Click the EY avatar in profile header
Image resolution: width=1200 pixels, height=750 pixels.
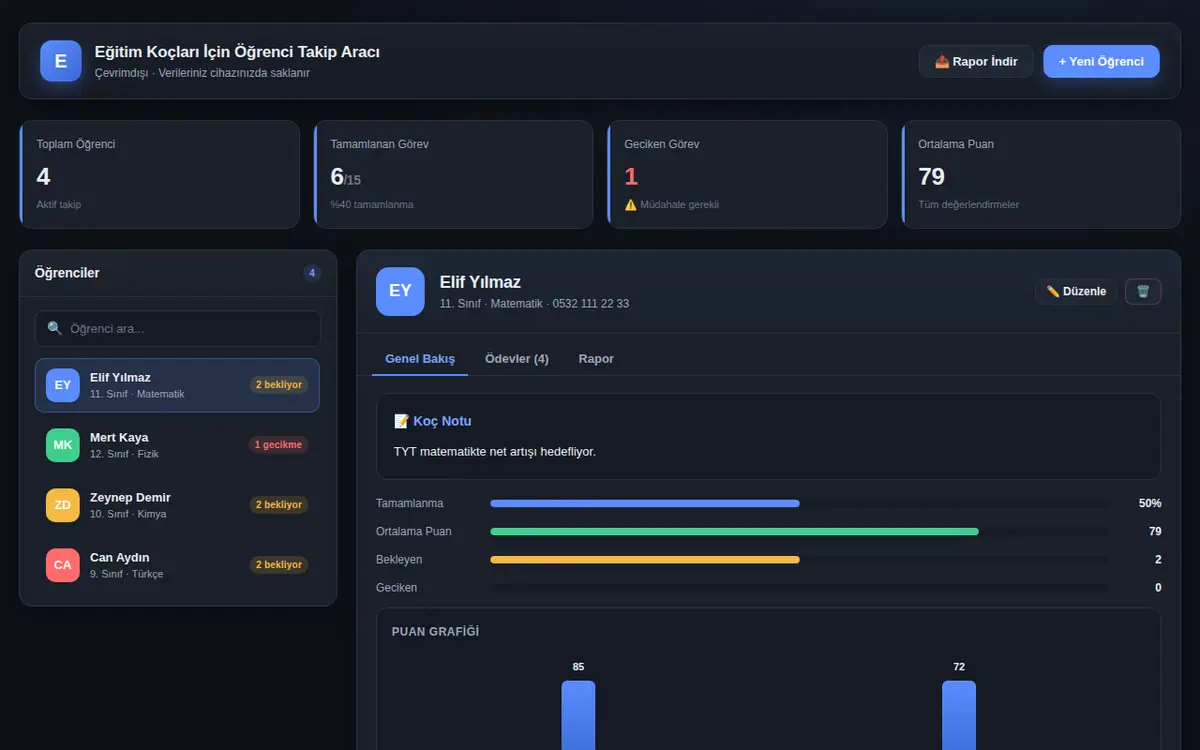pos(400,291)
